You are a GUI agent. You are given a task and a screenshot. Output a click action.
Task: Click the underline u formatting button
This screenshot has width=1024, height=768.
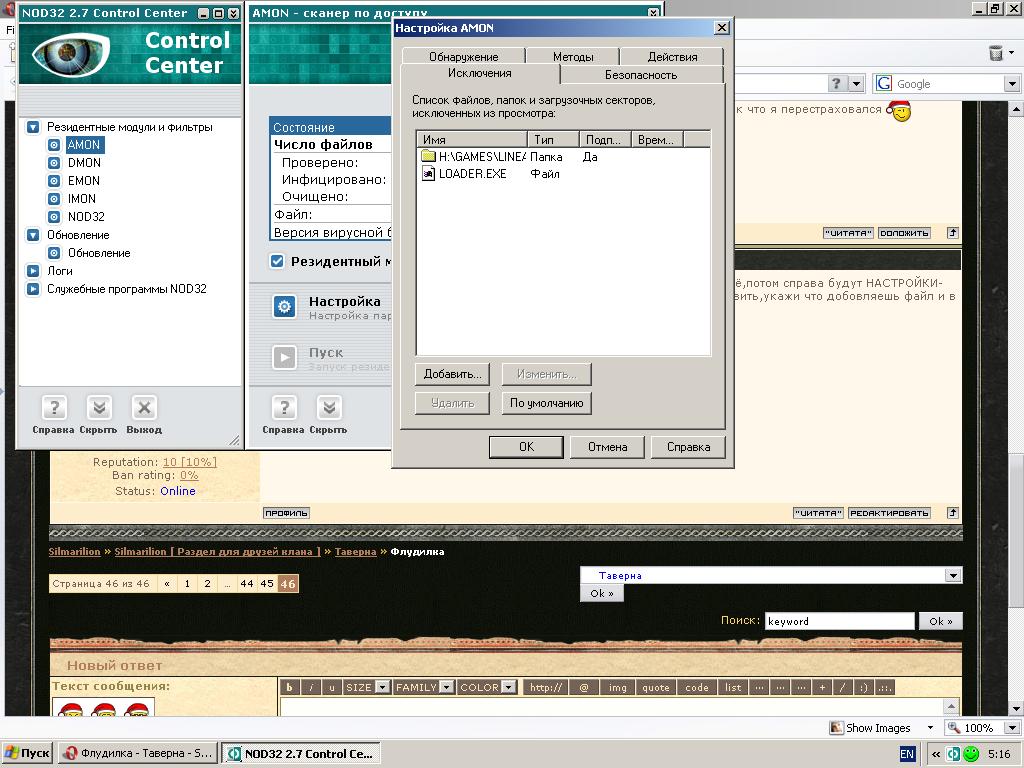tap(332, 687)
